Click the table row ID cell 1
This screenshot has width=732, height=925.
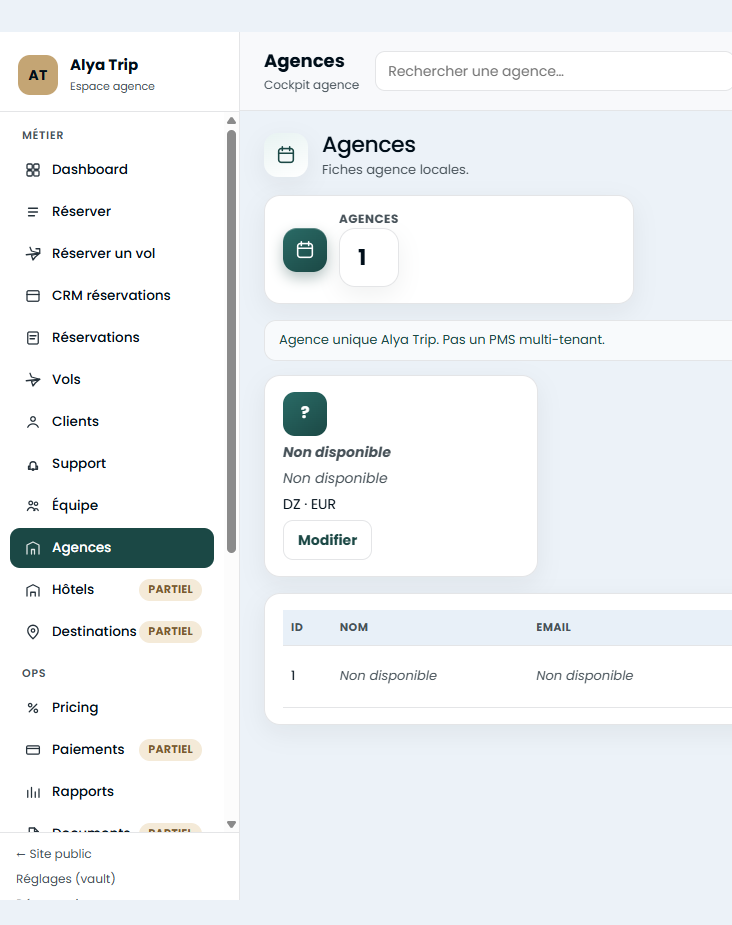point(293,675)
